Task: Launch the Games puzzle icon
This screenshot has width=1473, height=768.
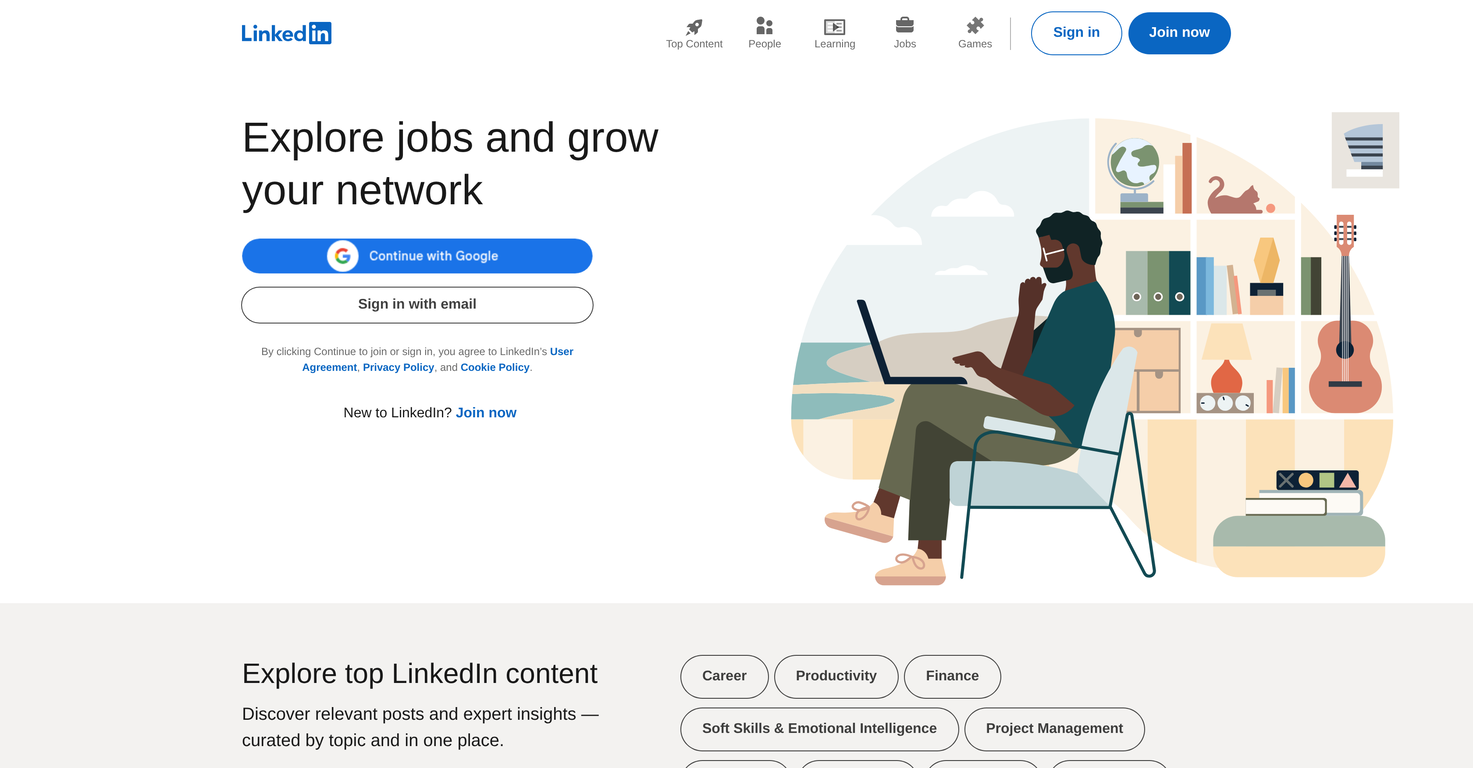Action: click(974, 25)
